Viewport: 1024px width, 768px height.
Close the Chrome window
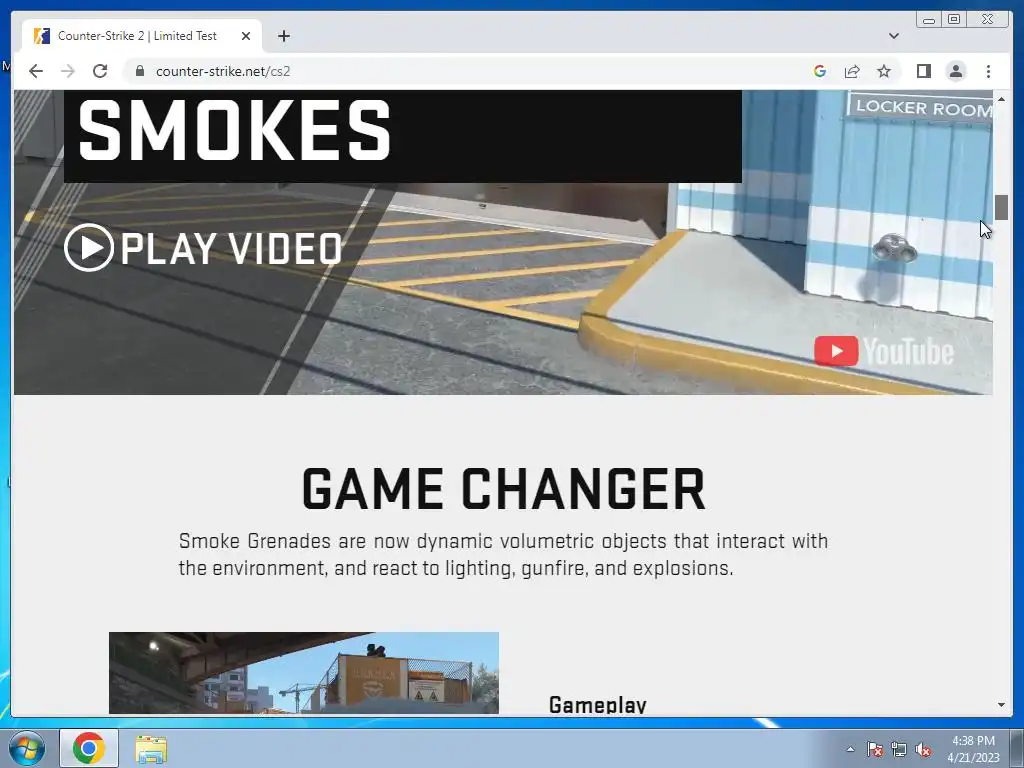click(988, 19)
